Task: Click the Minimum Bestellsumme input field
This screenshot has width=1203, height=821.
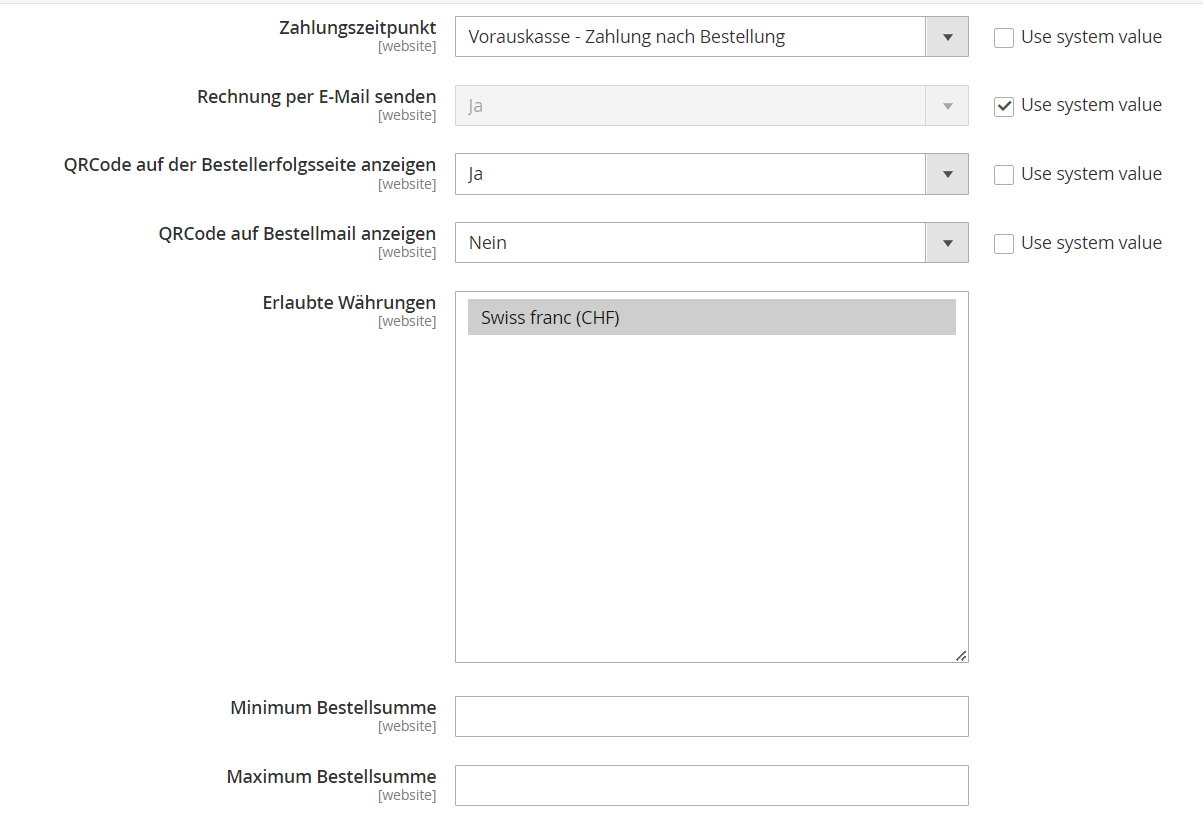Action: pyautogui.click(x=710, y=716)
